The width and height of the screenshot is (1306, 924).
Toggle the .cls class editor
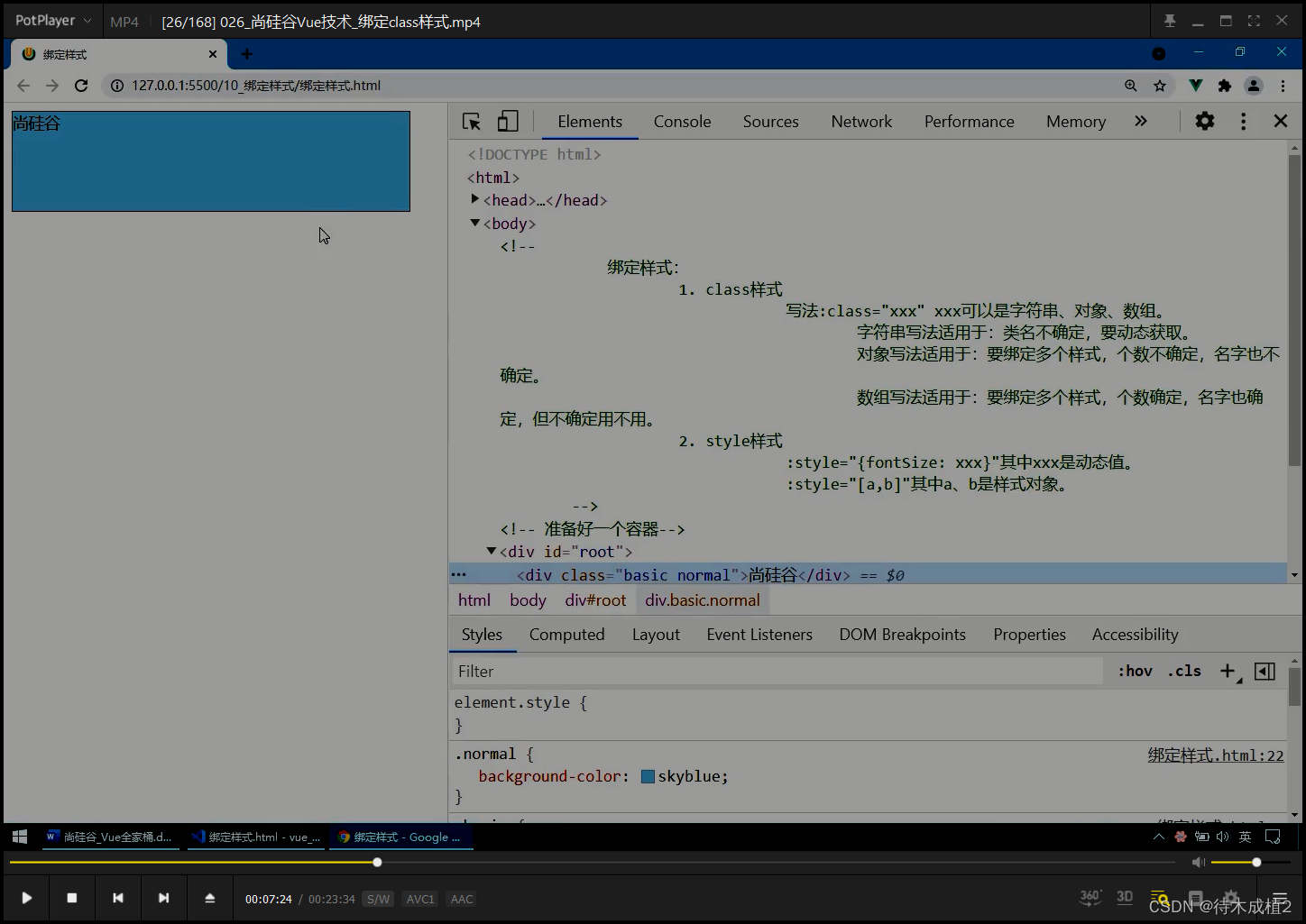point(1184,671)
